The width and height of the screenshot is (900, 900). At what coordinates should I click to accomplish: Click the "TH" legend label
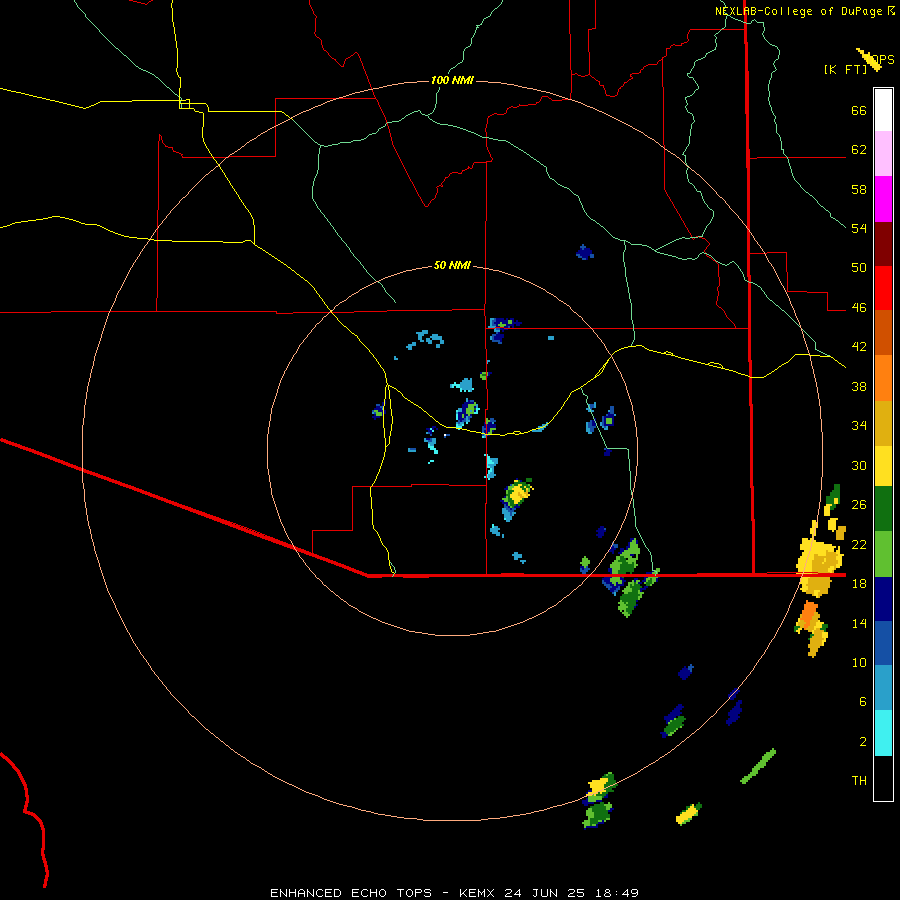[x=859, y=780]
